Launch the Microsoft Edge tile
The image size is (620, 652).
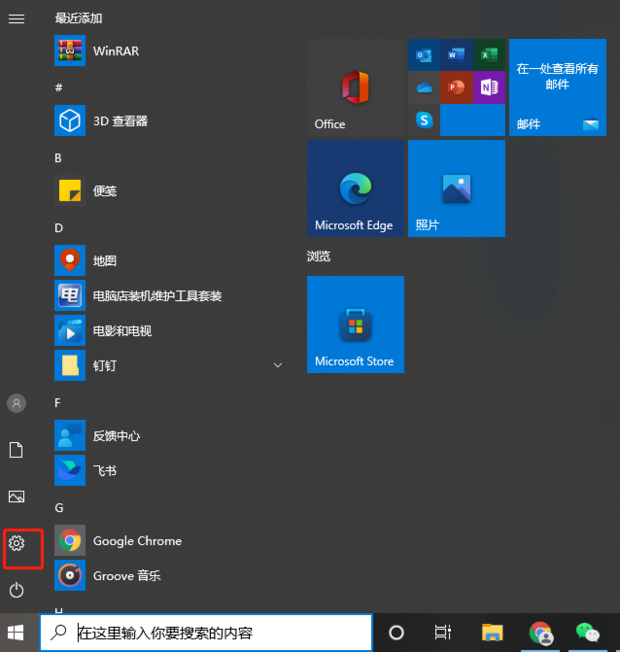[356, 188]
